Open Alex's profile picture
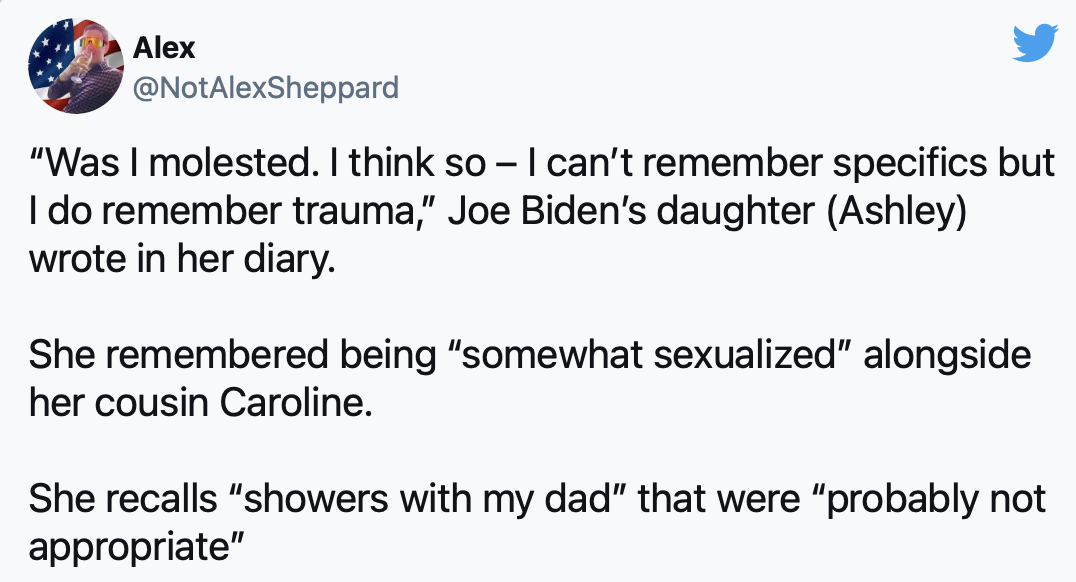The width and height of the screenshot is (1076, 582). click(x=75, y=66)
